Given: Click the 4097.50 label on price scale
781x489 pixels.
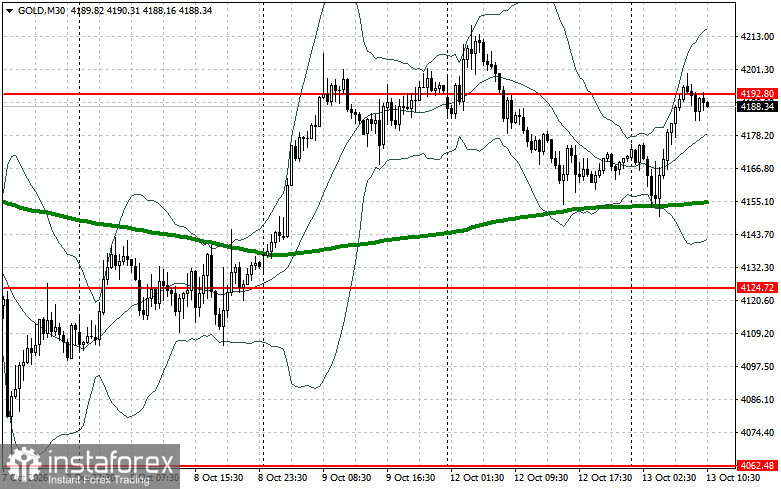Looking at the screenshot, I should 758,367.
